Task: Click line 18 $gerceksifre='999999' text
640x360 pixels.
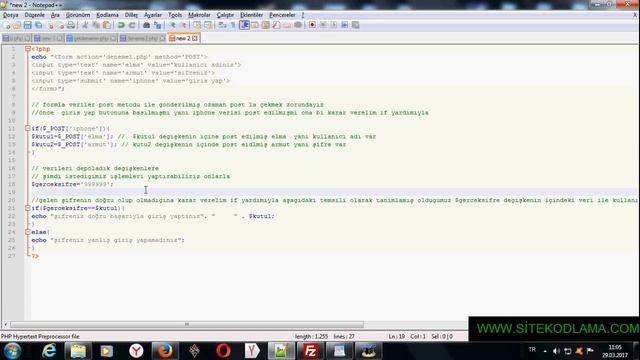Action: (73, 184)
